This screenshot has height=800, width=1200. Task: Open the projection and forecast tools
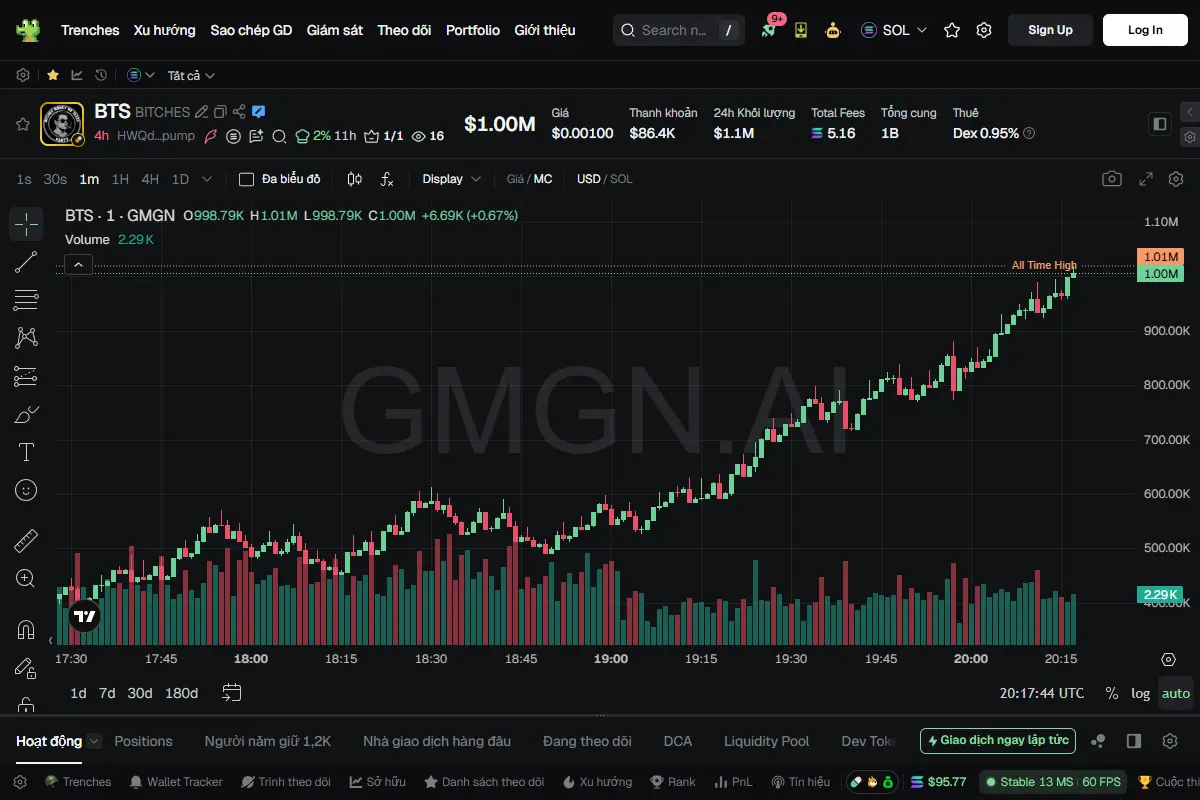click(x=26, y=376)
